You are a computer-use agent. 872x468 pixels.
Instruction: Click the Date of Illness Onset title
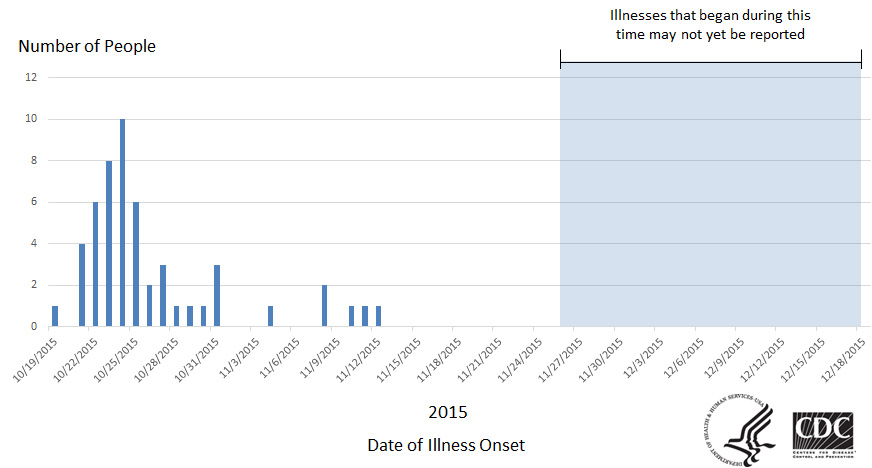pyautogui.click(x=446, y=445)
